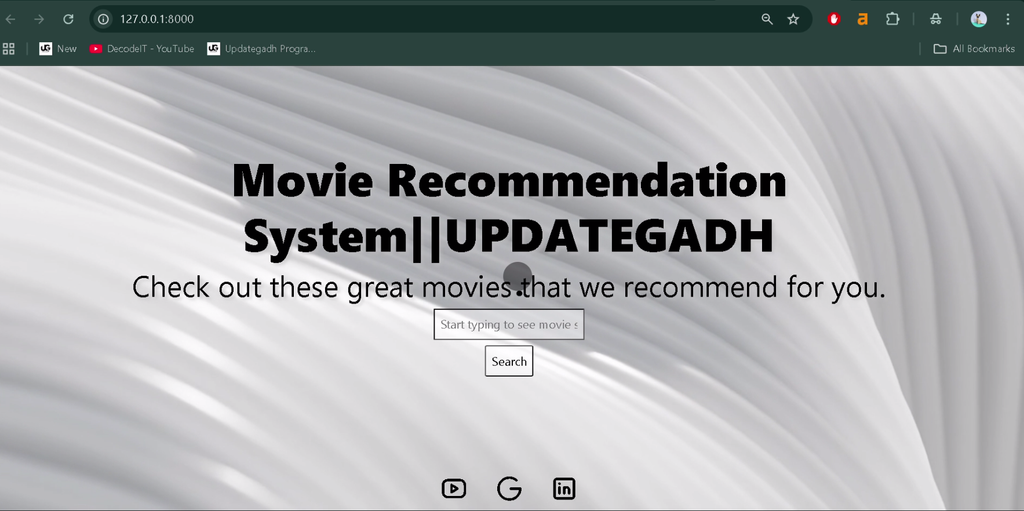The width and height of the screenshot is (1024, 511).
Task: Click 'Check out these great movies' subtitle
Action: click(x=509, y=287)
